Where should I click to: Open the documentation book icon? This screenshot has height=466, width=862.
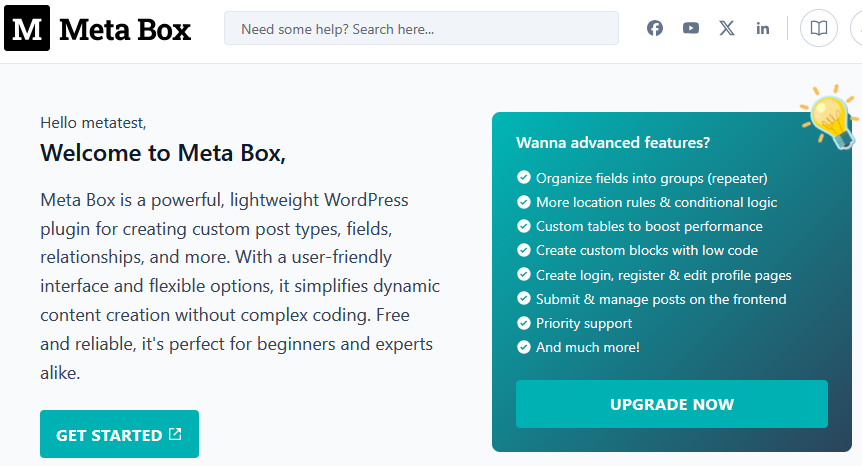point(819,28)
